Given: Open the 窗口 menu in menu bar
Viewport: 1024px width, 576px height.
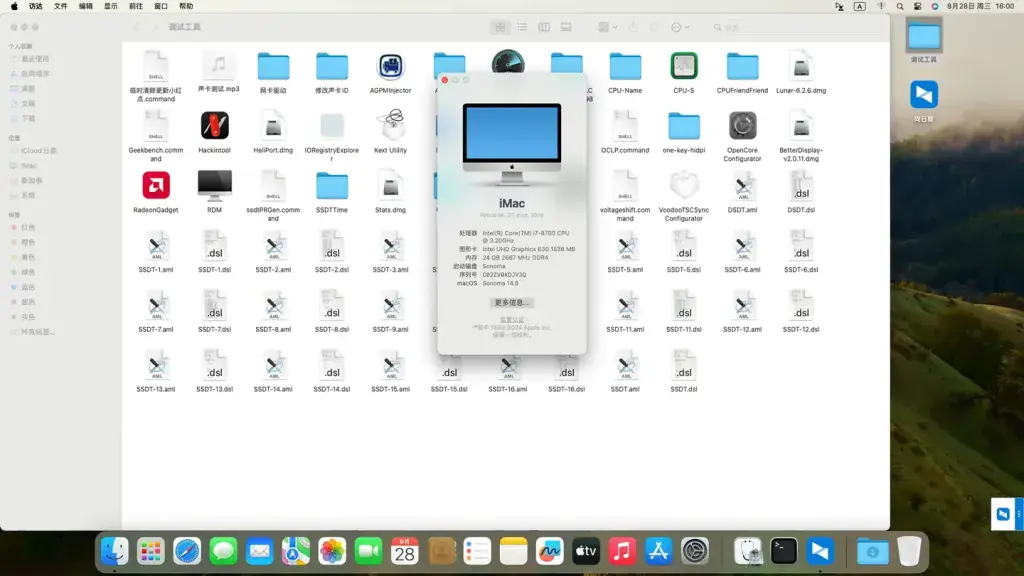Looking at the screenshot, I should pos(161,7).
